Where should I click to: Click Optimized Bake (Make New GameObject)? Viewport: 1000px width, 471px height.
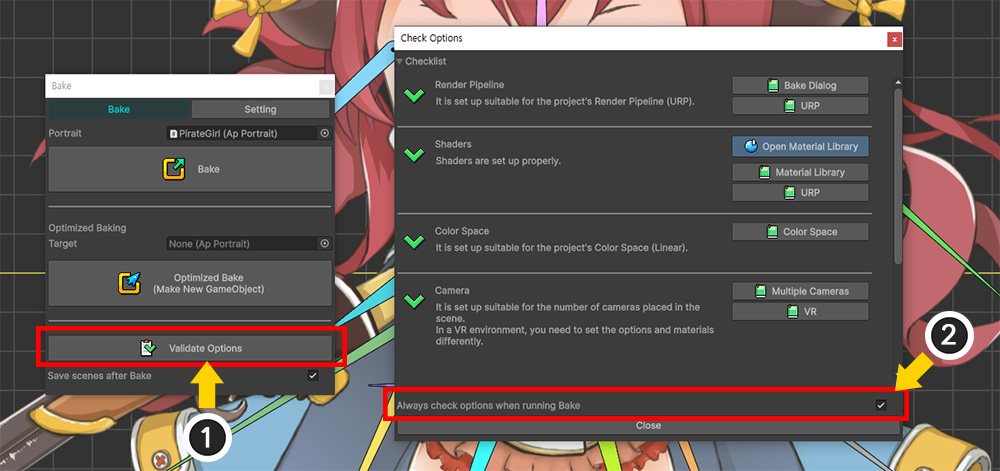pos(190,284)
